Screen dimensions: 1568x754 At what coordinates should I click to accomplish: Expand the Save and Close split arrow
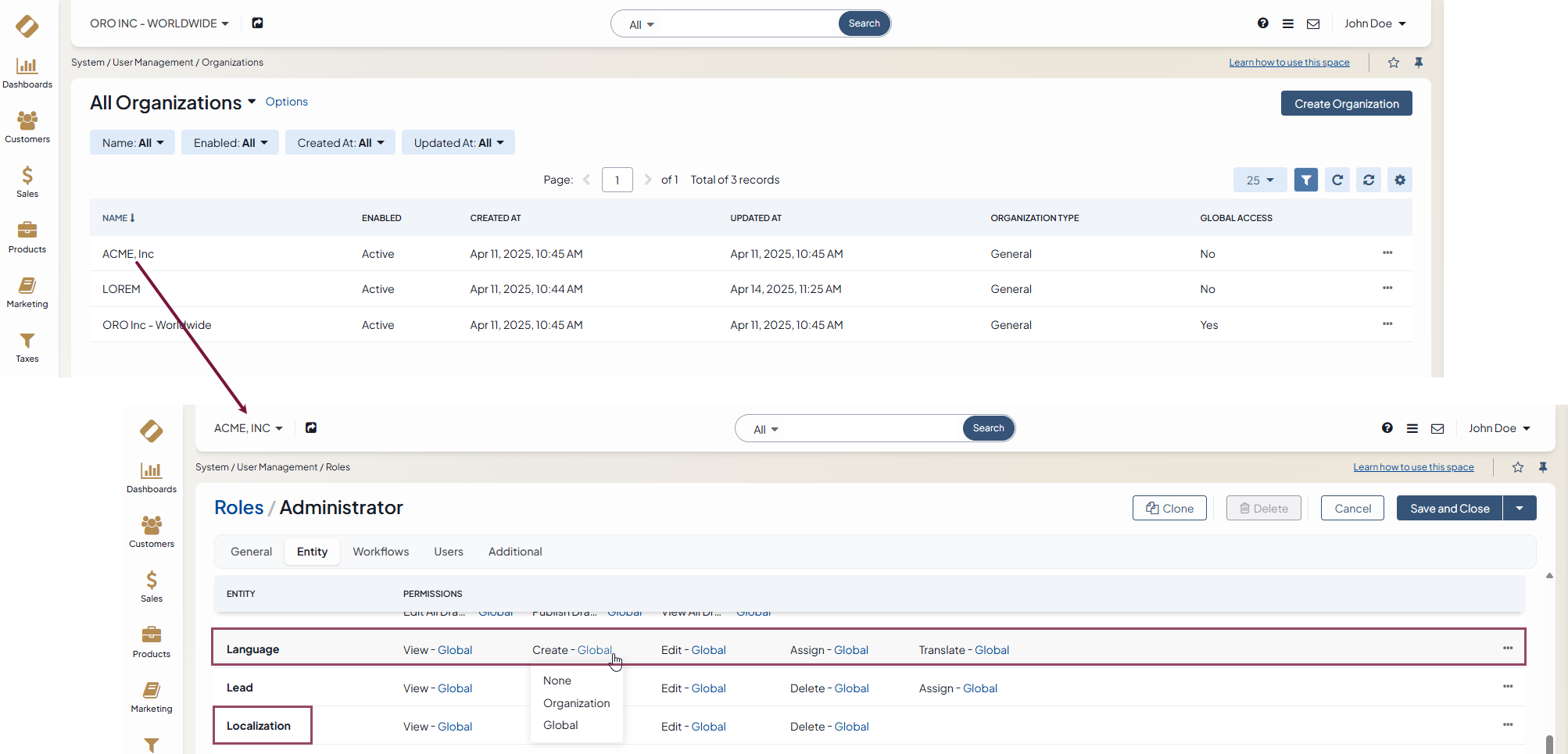[x=1519, y=508]
